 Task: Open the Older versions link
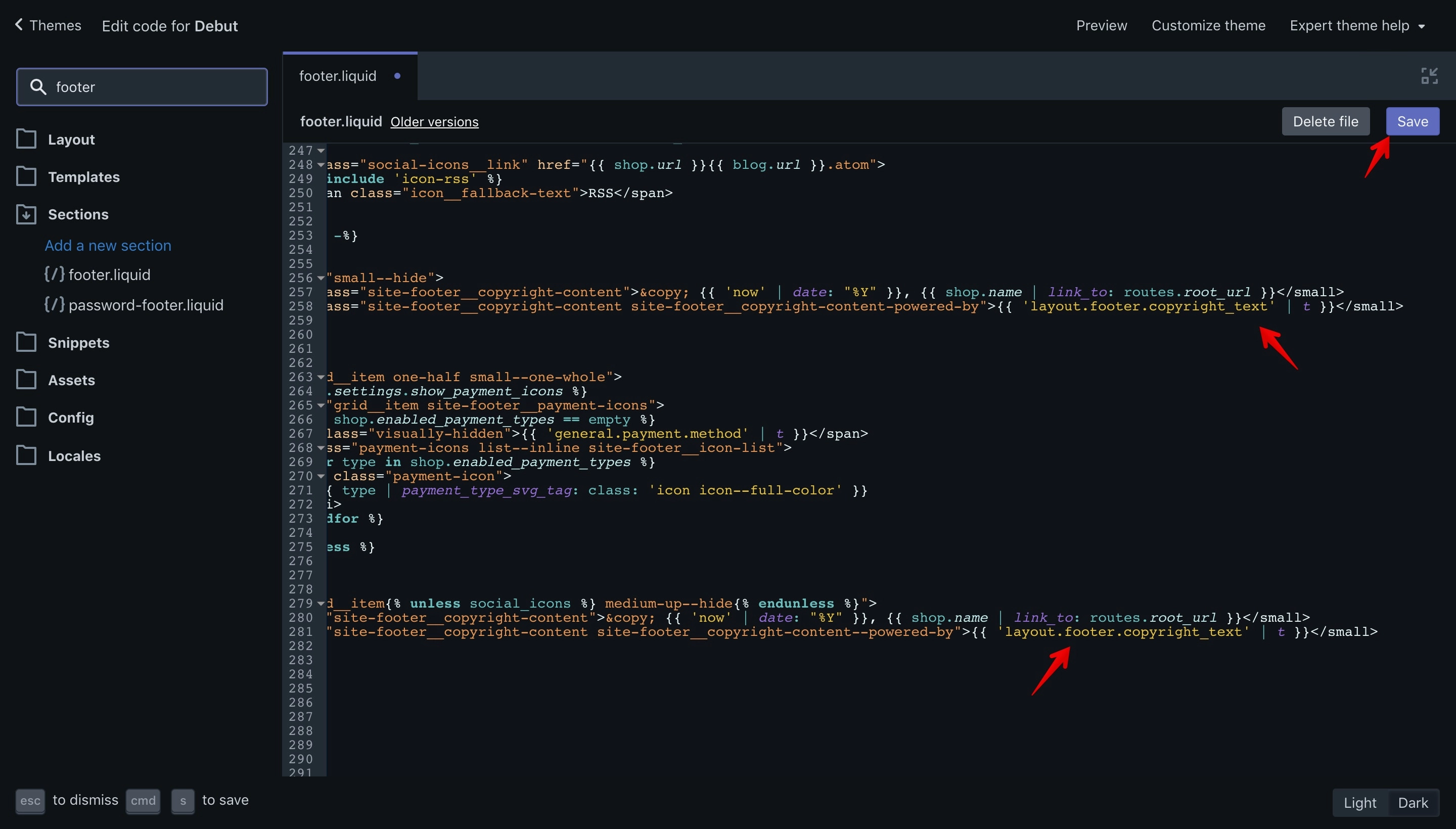tap(434, 122)
